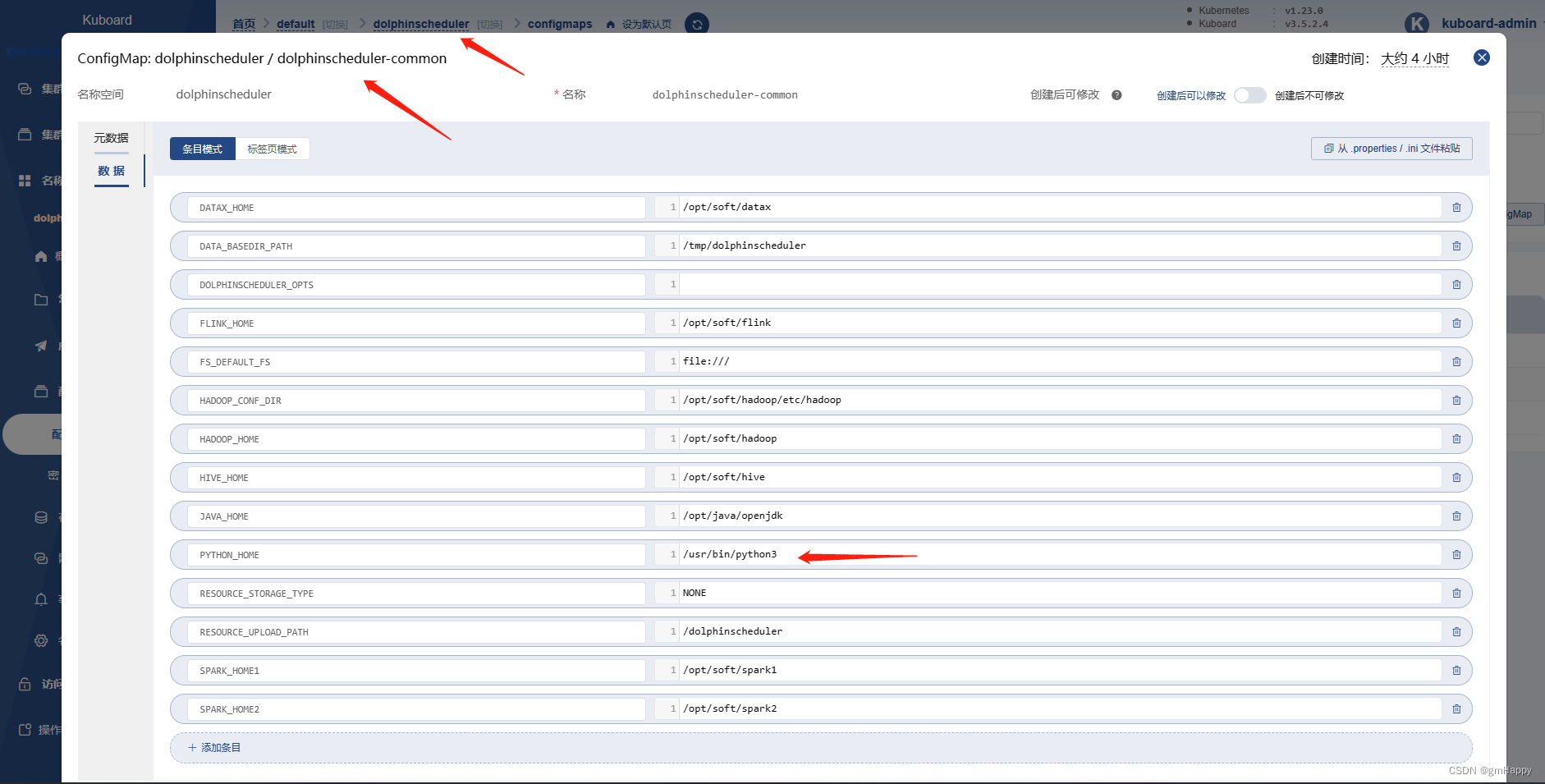The image size is (1545, 784).
Task: Edit the /opt/soft/spark1 value field
Action: click(x=1060, y=670)
